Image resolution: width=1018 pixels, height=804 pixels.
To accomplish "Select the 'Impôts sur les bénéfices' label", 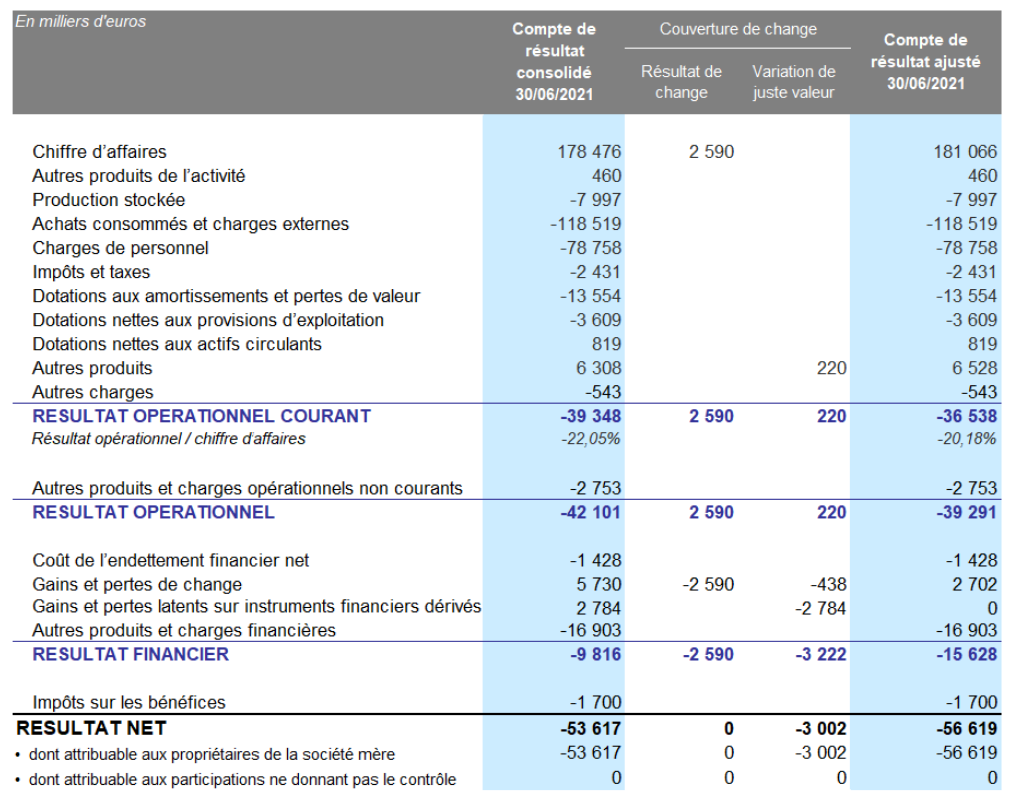I will tap(128, 702).
